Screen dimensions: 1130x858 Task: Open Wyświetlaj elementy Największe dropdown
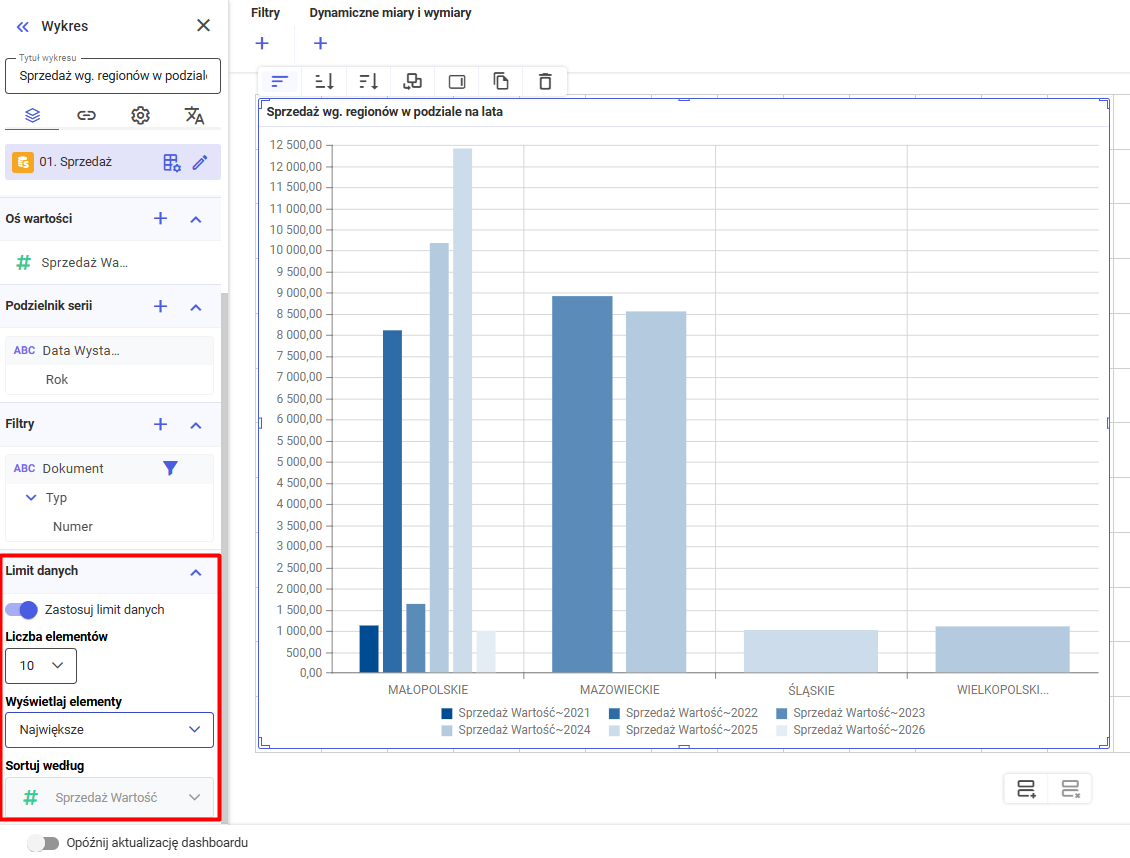coord(109,730)
